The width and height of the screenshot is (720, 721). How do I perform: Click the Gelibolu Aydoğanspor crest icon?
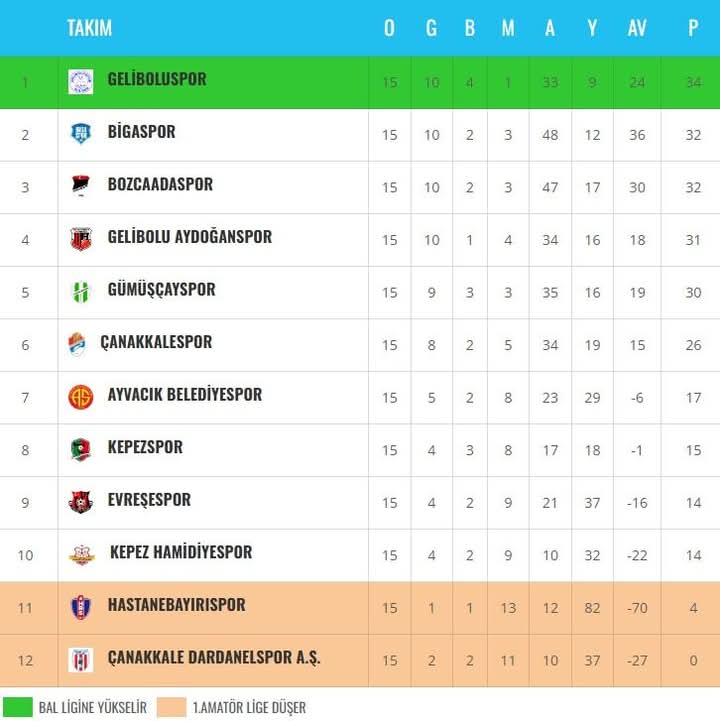coord(80,239)
